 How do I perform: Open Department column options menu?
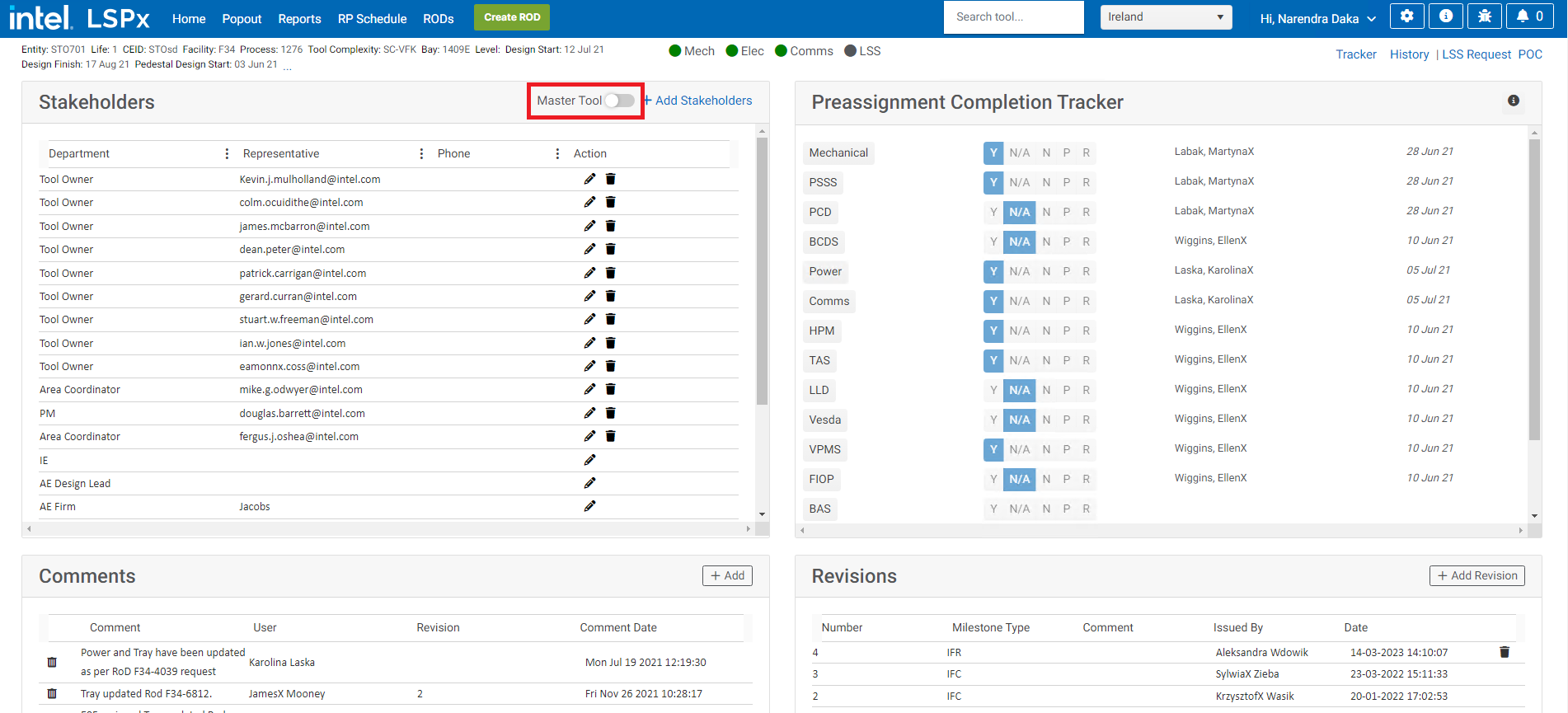click(x=227, y=154)
